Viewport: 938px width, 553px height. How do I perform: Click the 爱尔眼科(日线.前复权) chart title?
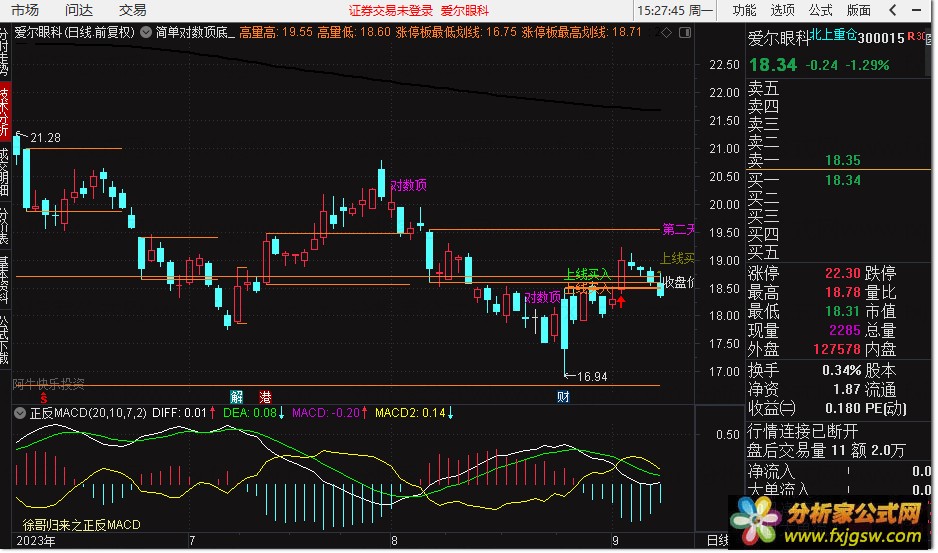coord(75,32)
